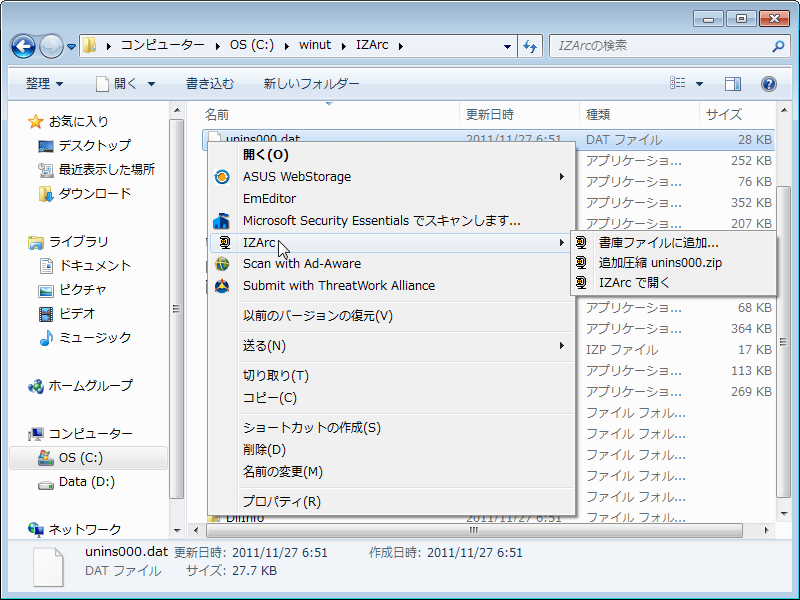Viewport: 800px width, 600px height.
Task: Select 書庫ファイルに追加... submenu entry
Action: coord(673,243)
